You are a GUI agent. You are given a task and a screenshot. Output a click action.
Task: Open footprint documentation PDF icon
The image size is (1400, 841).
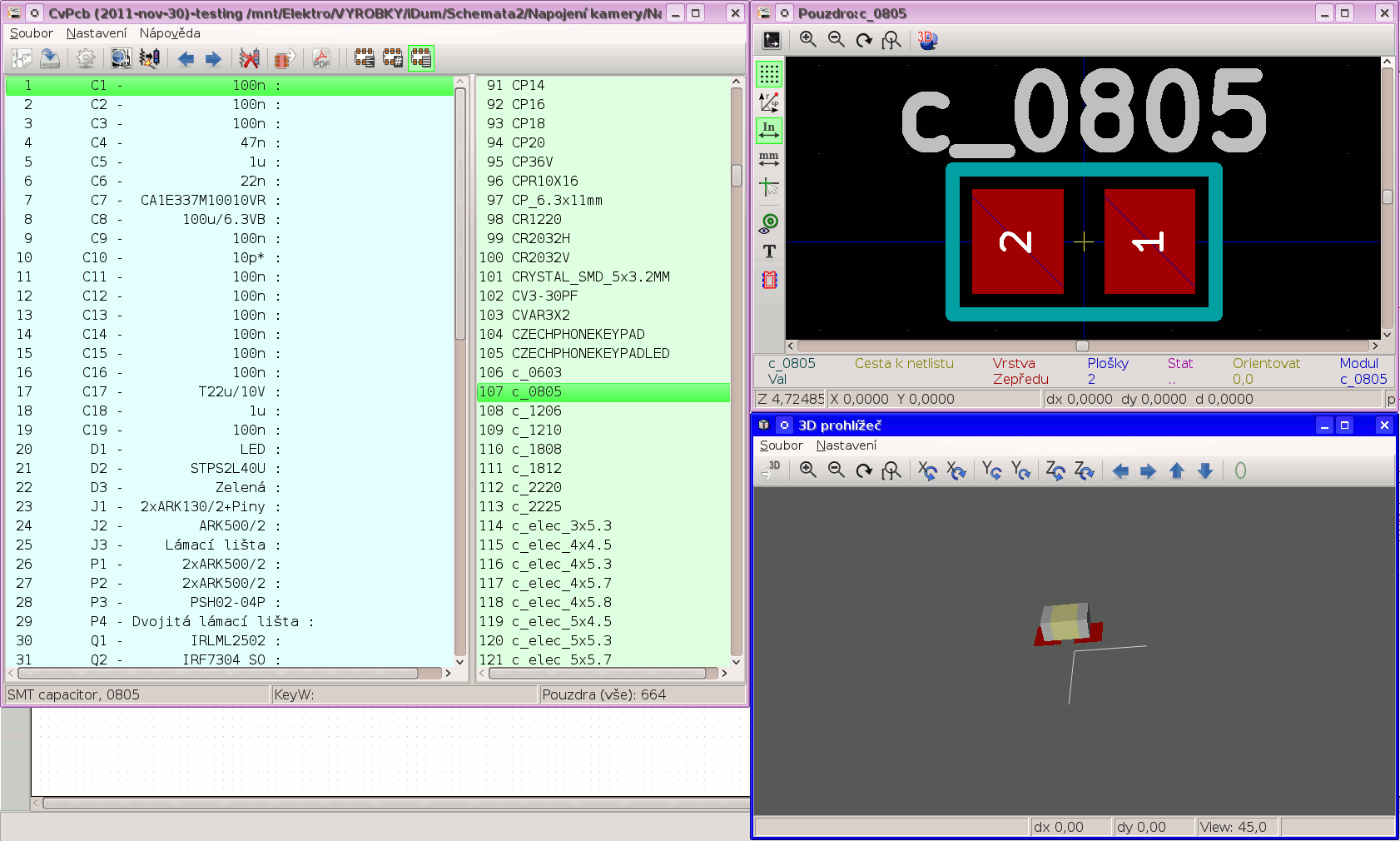(321, 58)
